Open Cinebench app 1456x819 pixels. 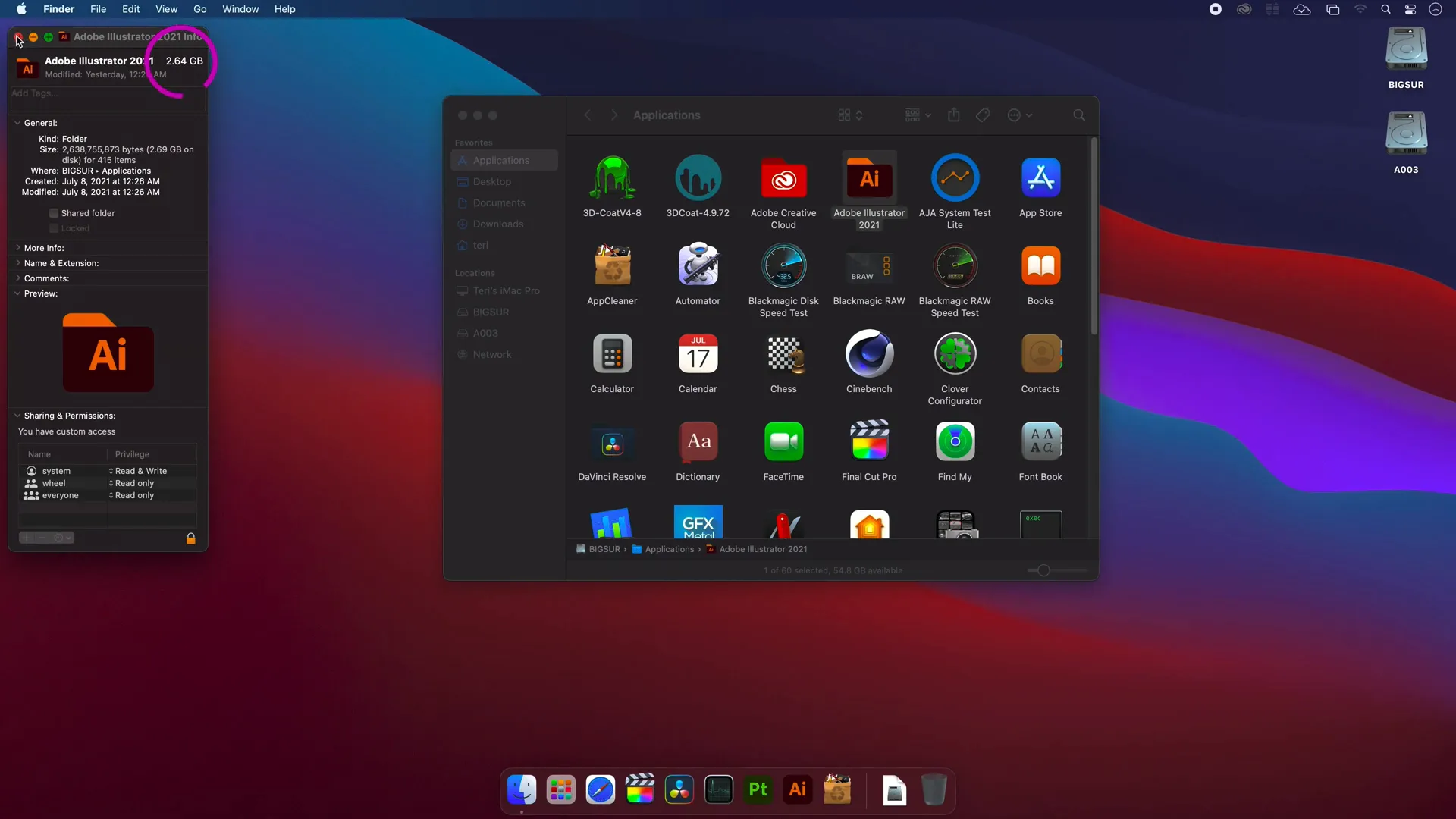[x=869, y=353]
